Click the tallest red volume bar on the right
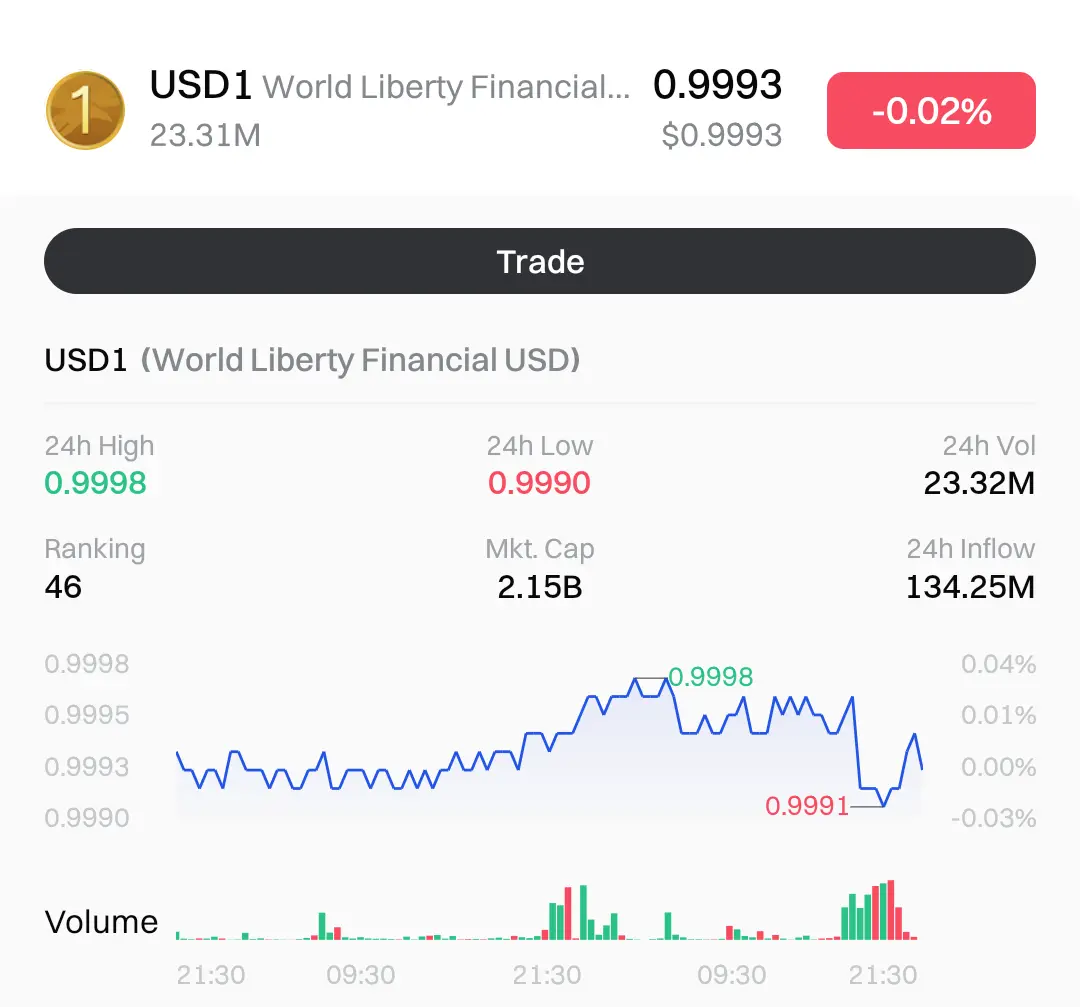This screenshot has height=1007, width=1080. pyautogui.click(x=890, y=911)
